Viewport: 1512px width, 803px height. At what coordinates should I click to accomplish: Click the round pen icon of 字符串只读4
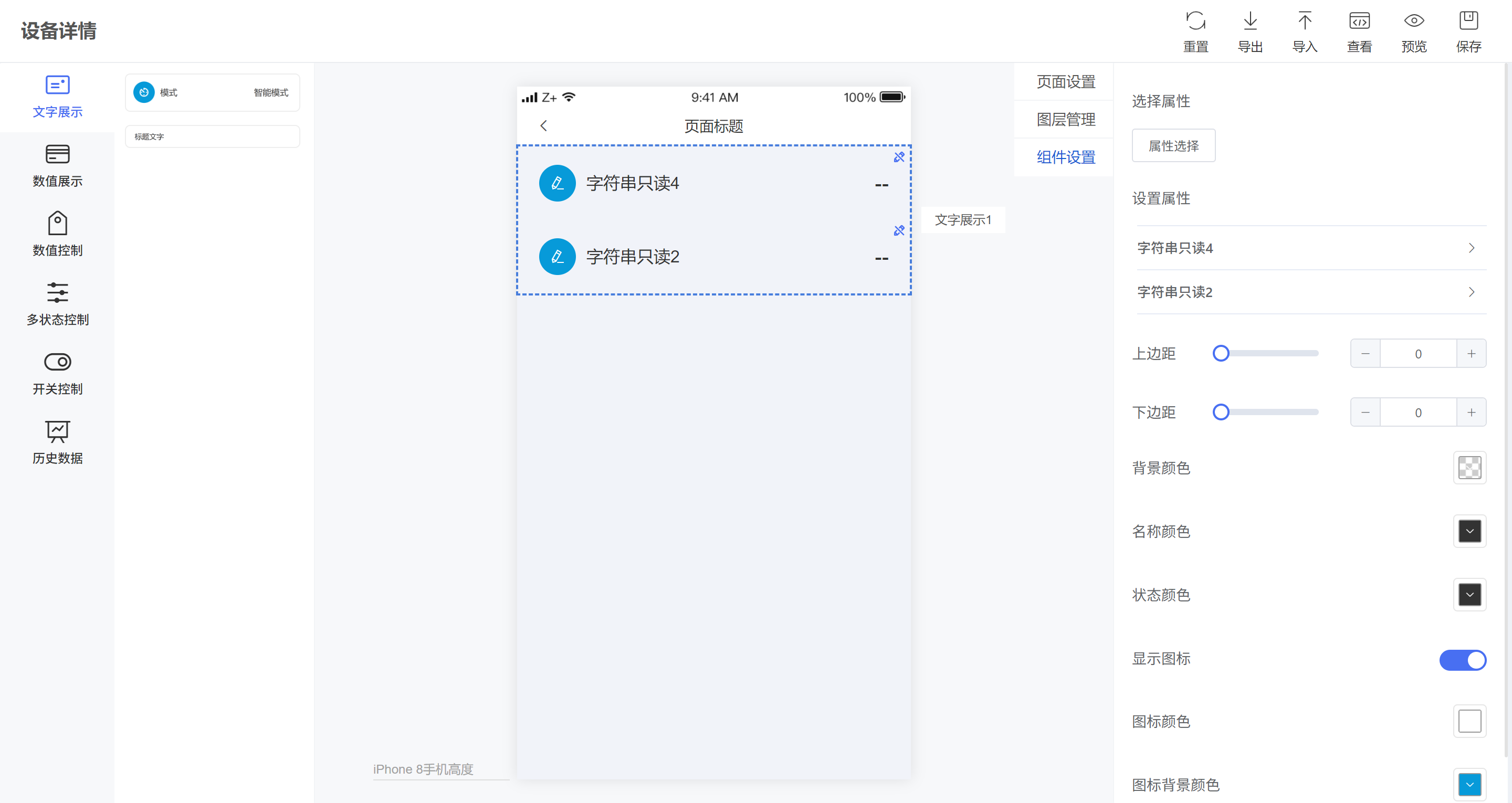coord(557,183)
